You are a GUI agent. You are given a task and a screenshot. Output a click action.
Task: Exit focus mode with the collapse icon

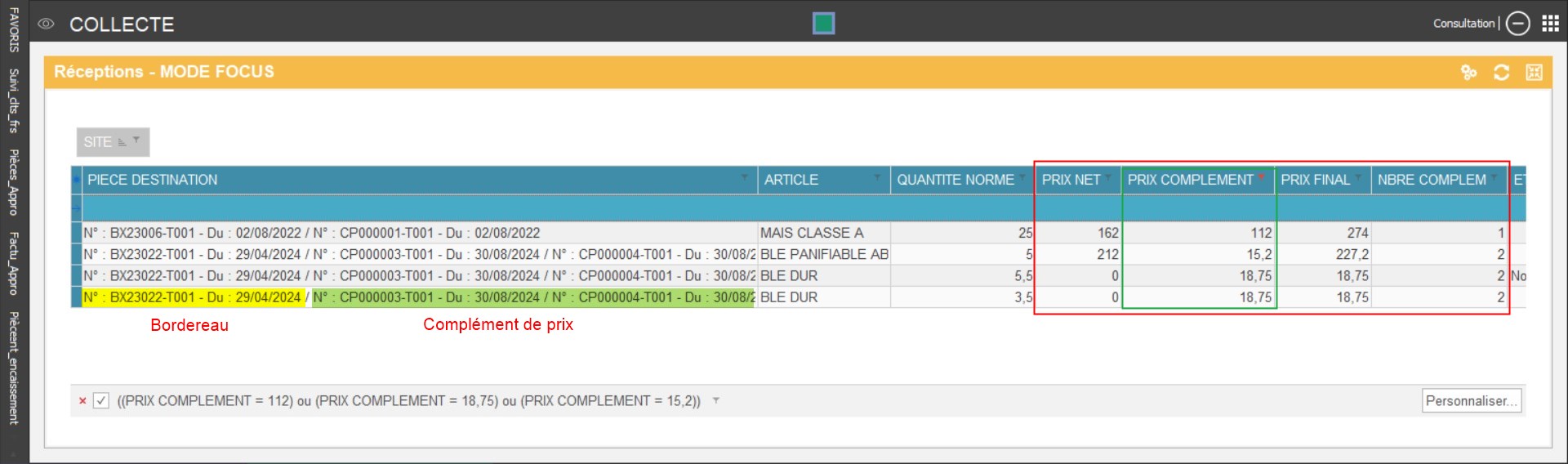tap(1534, 73)
